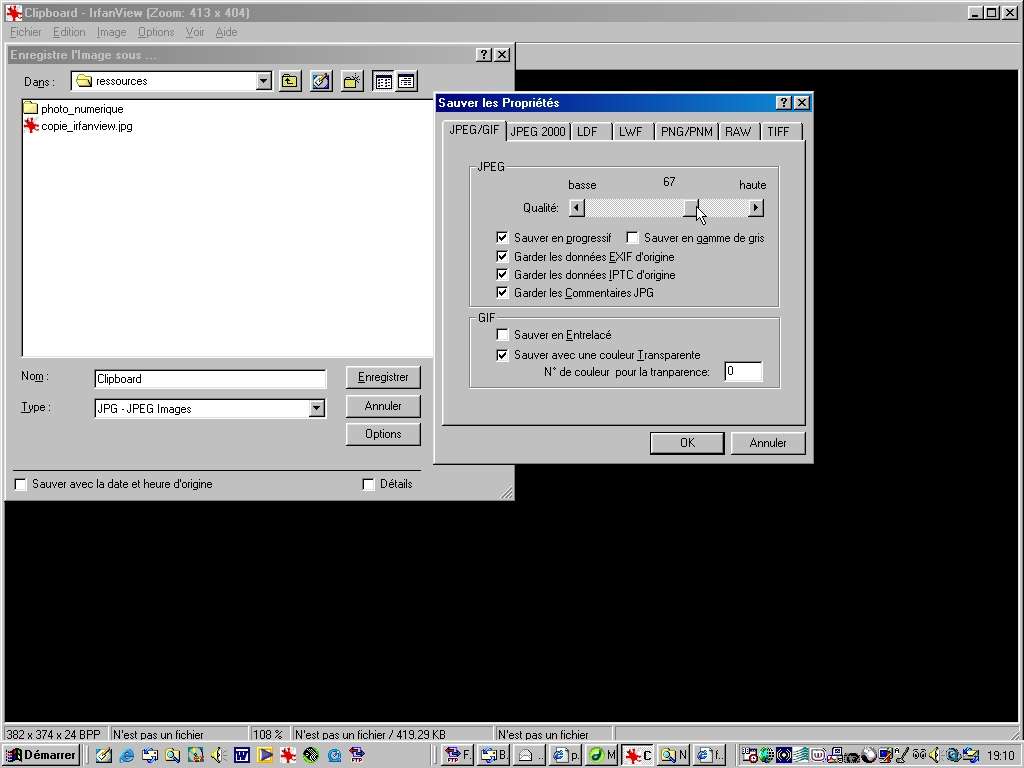Launch IrfanView from quick launch bar
Viewport: 1024px width, 768px height.
tap(287, 755)
